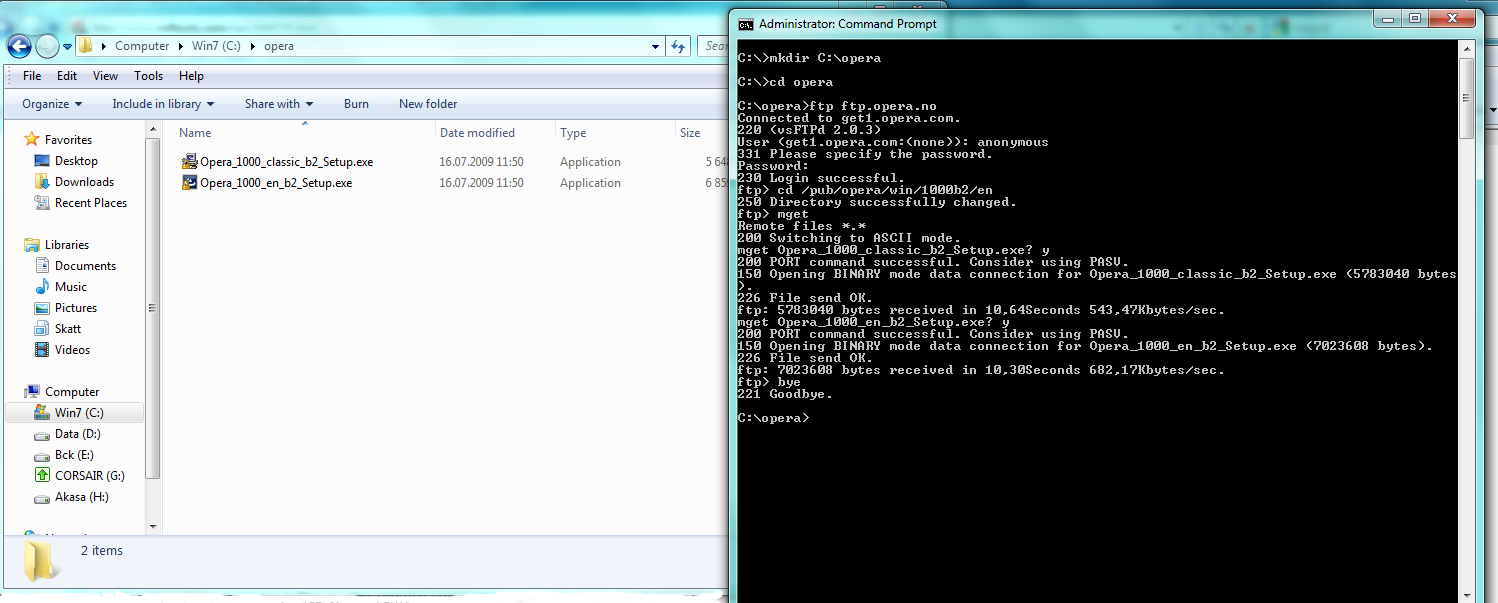Click the Back arrow in Explorer
Viewport: 1498px width, 603px height.
[x=19, y=46]
